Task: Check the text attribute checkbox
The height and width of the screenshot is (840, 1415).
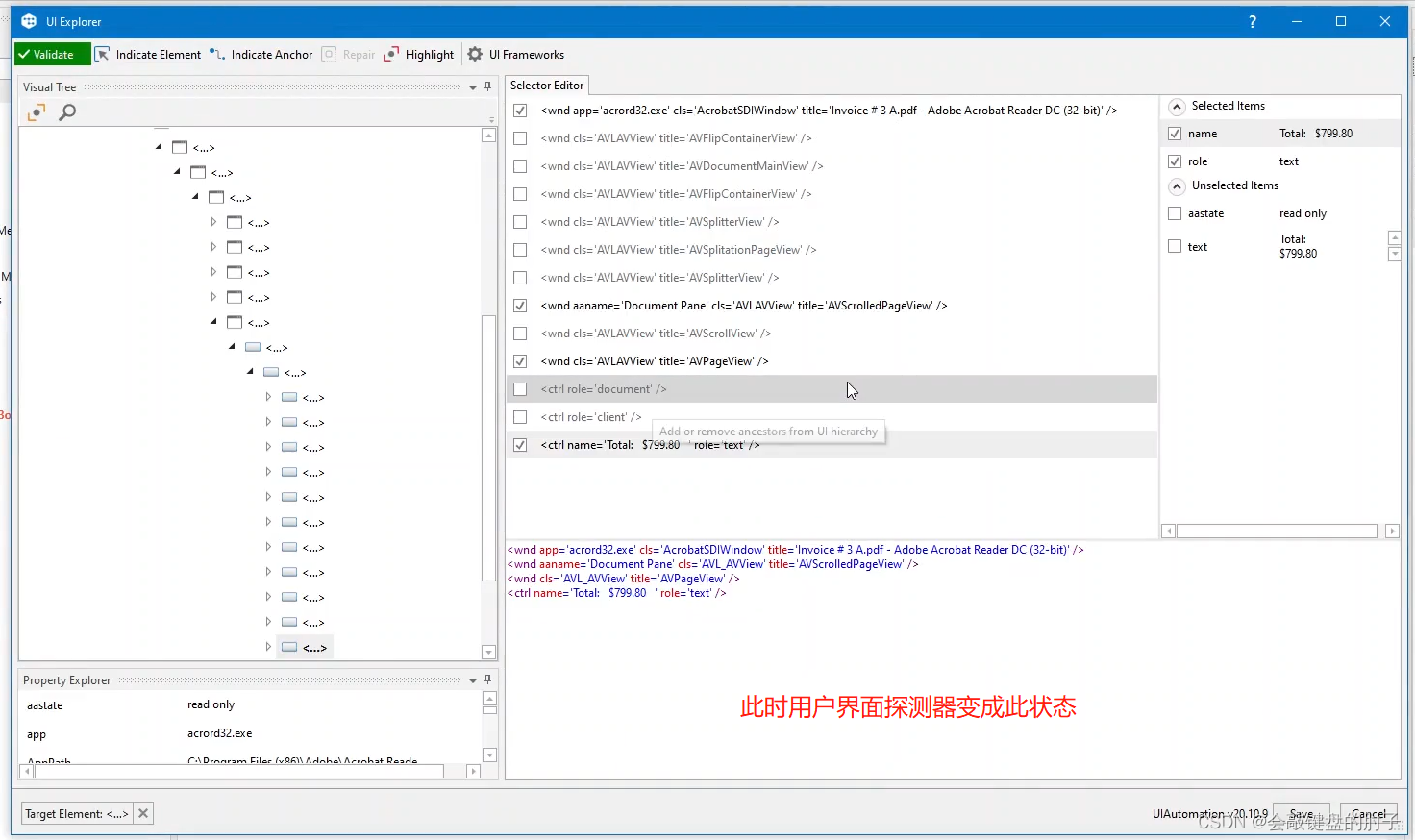Action: (1175, 246)
